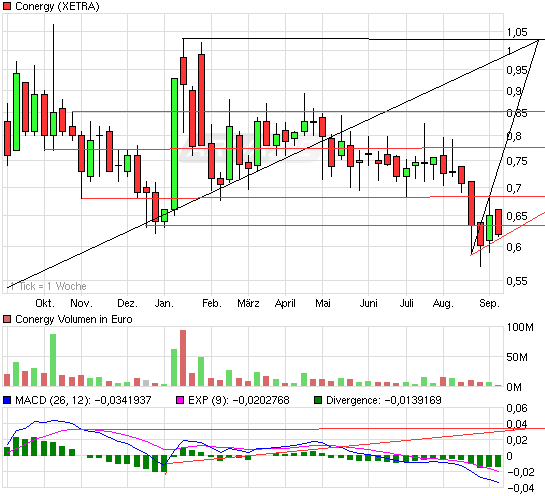Click the blue MACD legend swatch

click(7, 400)
